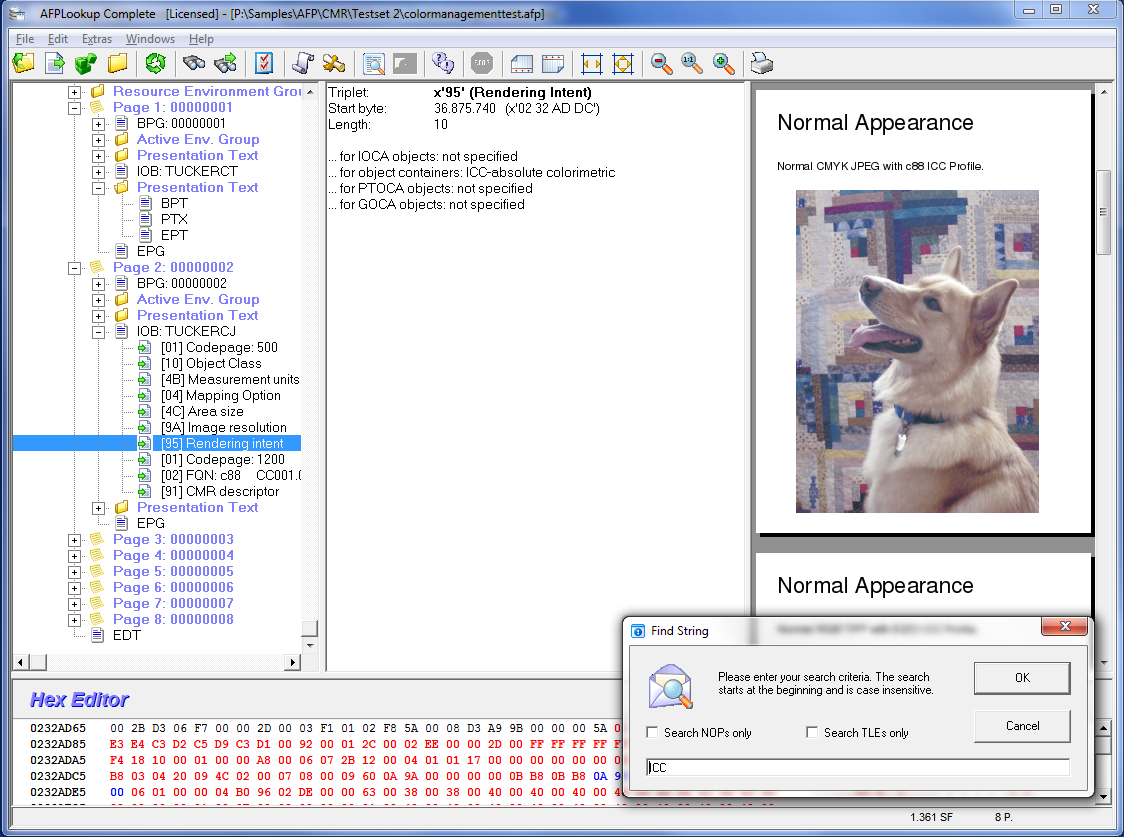This screenshot has width=1124, height=837.
Task: Select the [91] CMR descriptor entry
Action: (220, 492)
